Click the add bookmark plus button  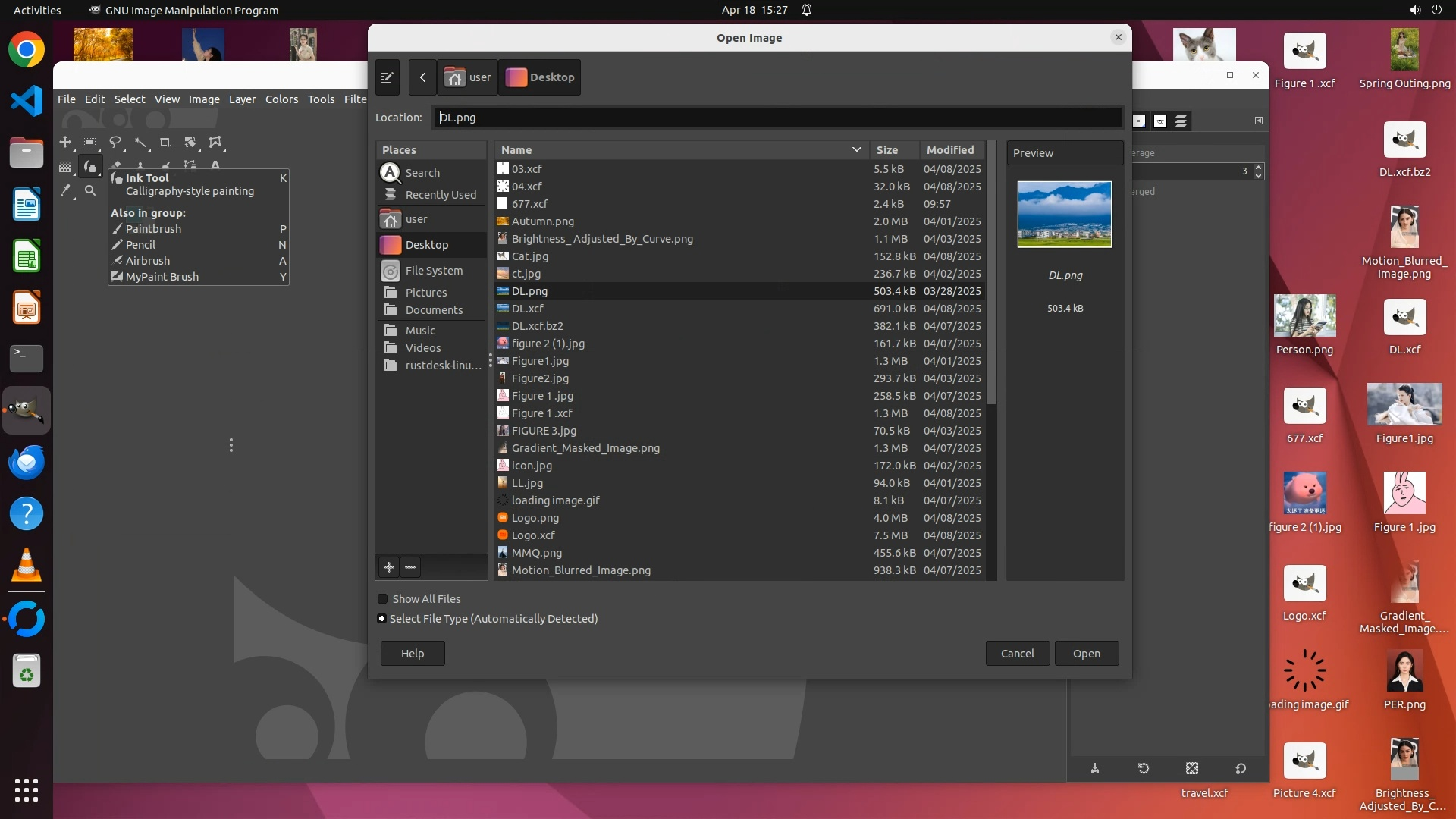coord(389,567)
